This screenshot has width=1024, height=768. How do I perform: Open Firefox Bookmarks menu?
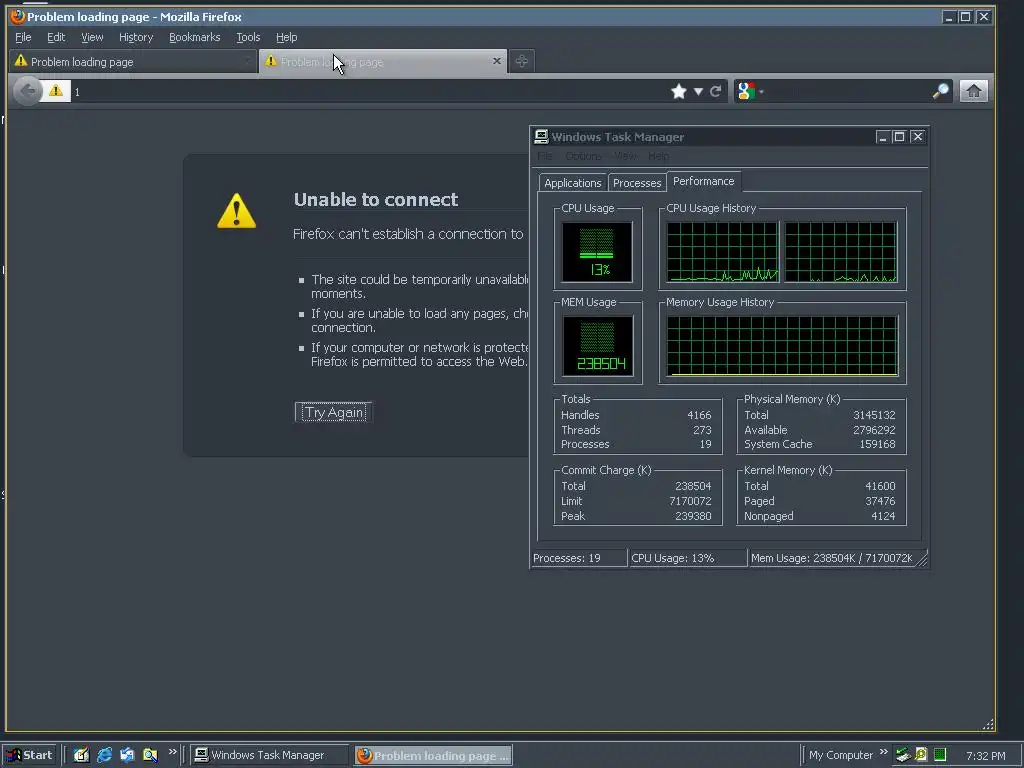(195, 37)
